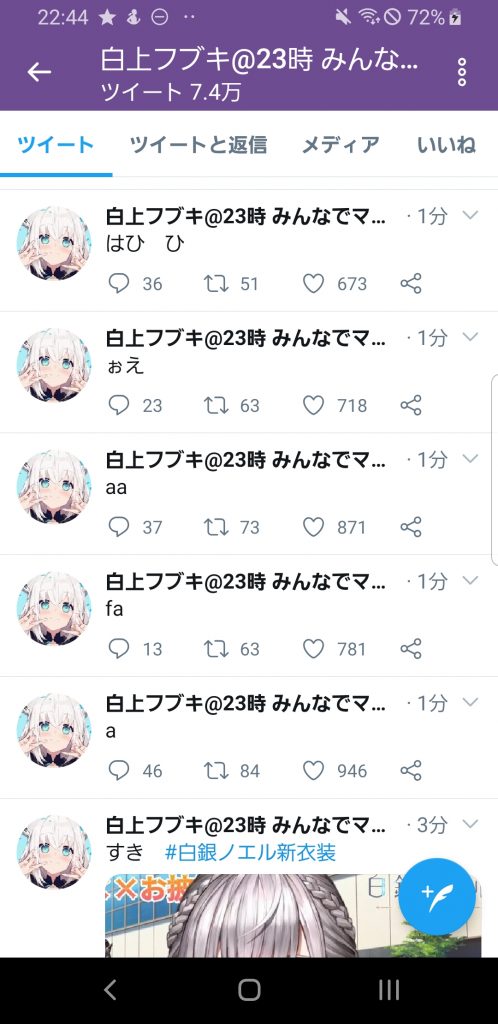This screenshot has width=498, height=1024.
Task: Like the tweet with 946 likes
Action: coord(314,771)
